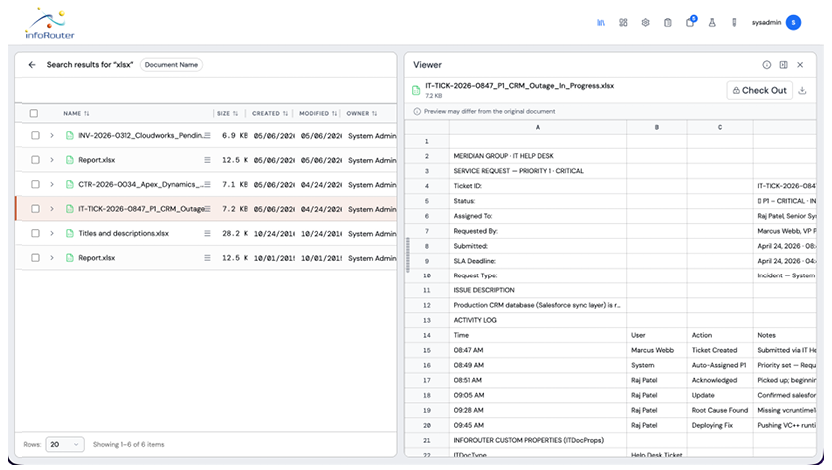Open row menu for last Report.xlsx
The height and width of the screenshot is (470, 832).
[207, 257]
